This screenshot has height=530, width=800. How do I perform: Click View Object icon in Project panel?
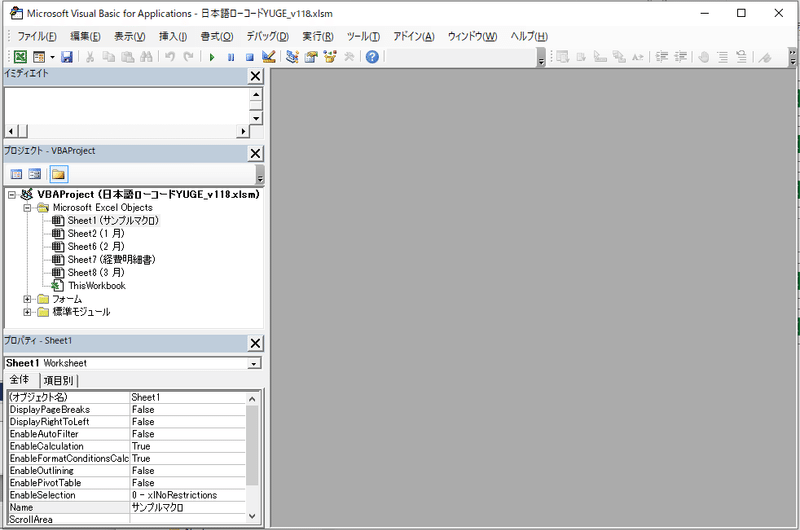pos(35,174)
